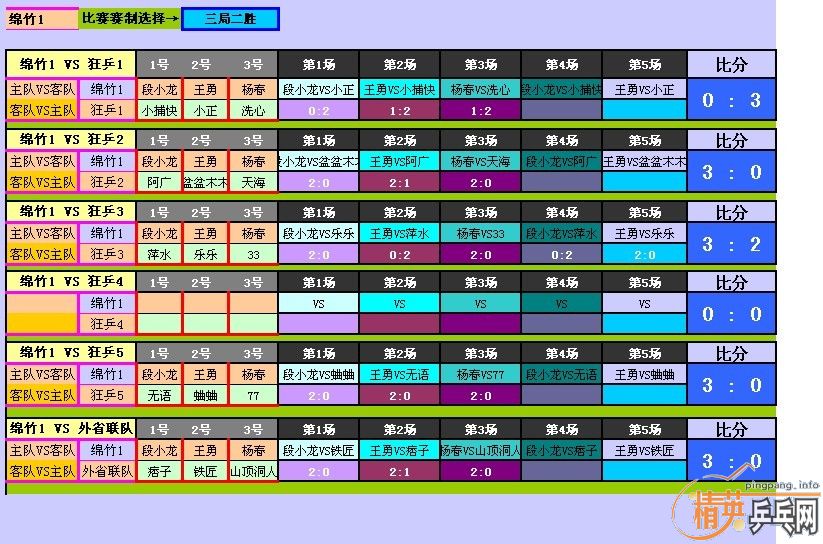Select the 绵竹1 VS 狂兵5 header
The height and width of the screenshot is (544, 823).
[71, 352]
